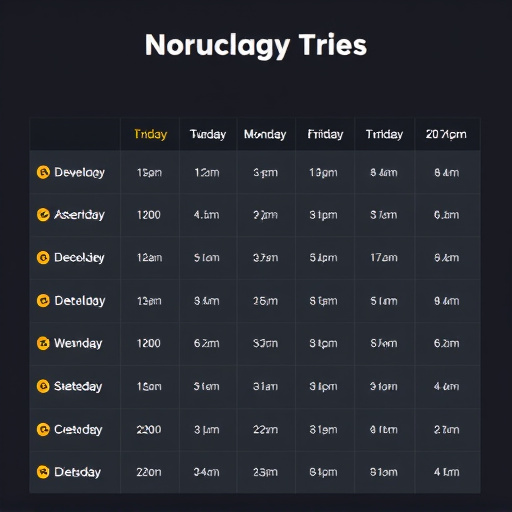This screenshot has width=512, height=512.
Task: Click the yellow icon beside Detelday
Action: tap(43, 301)
